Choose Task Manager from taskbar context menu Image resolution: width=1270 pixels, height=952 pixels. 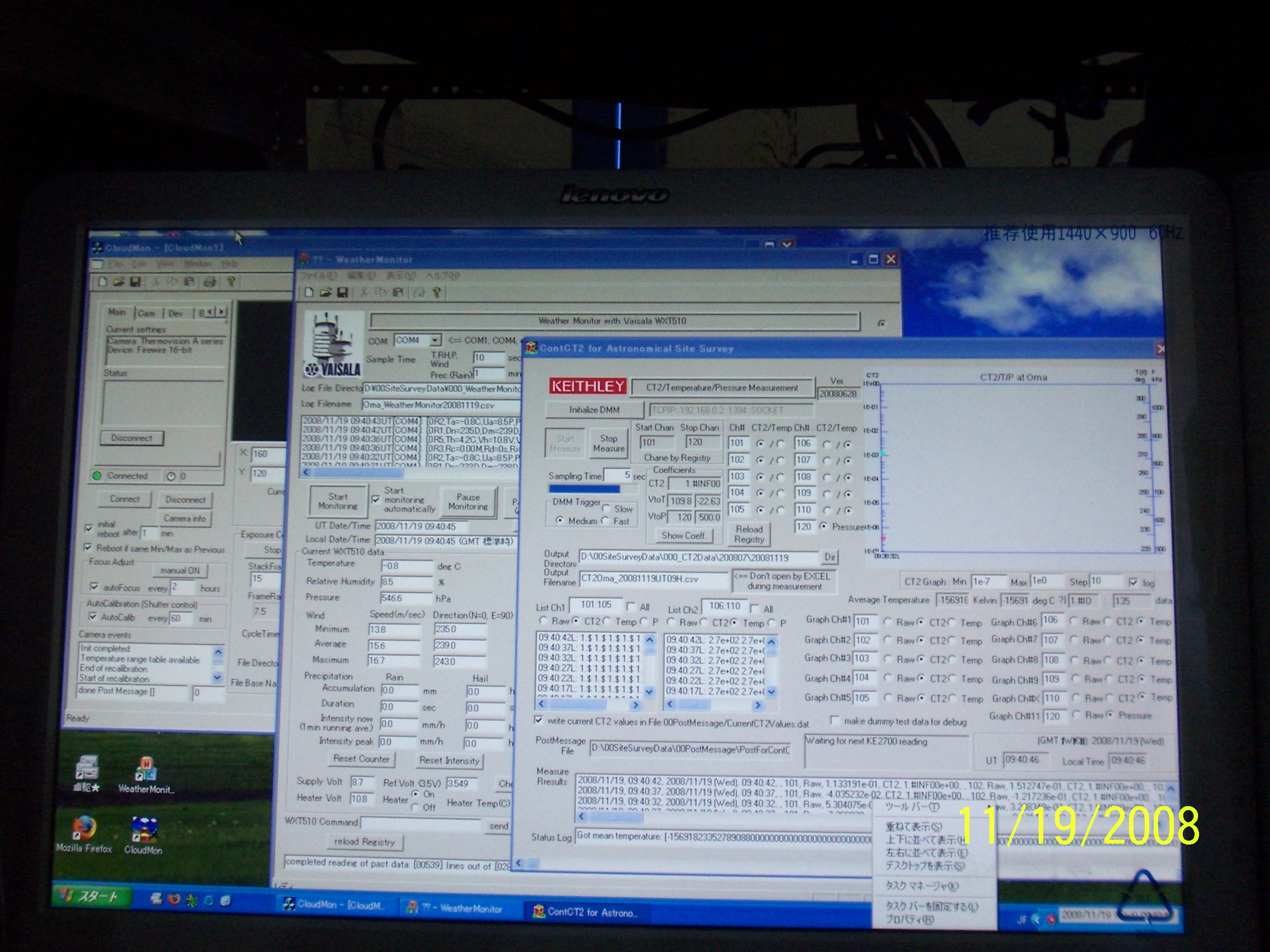click(x=921, y=886)
